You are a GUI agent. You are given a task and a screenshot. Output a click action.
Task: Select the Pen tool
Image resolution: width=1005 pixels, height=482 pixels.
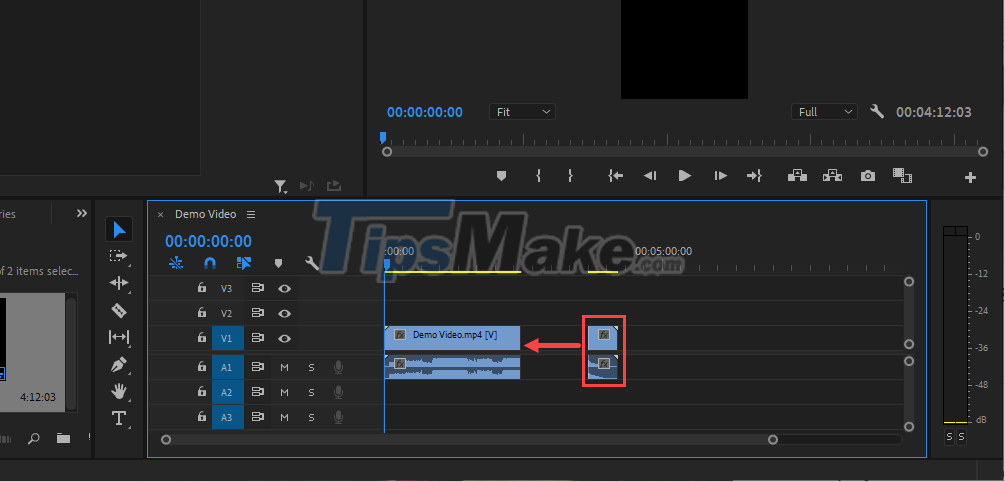coord(119,365)
